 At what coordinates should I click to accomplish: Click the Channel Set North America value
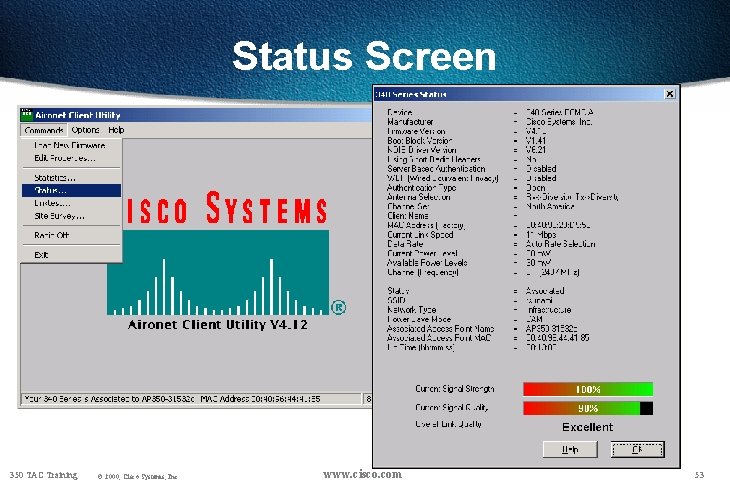(x=550, y=206)
